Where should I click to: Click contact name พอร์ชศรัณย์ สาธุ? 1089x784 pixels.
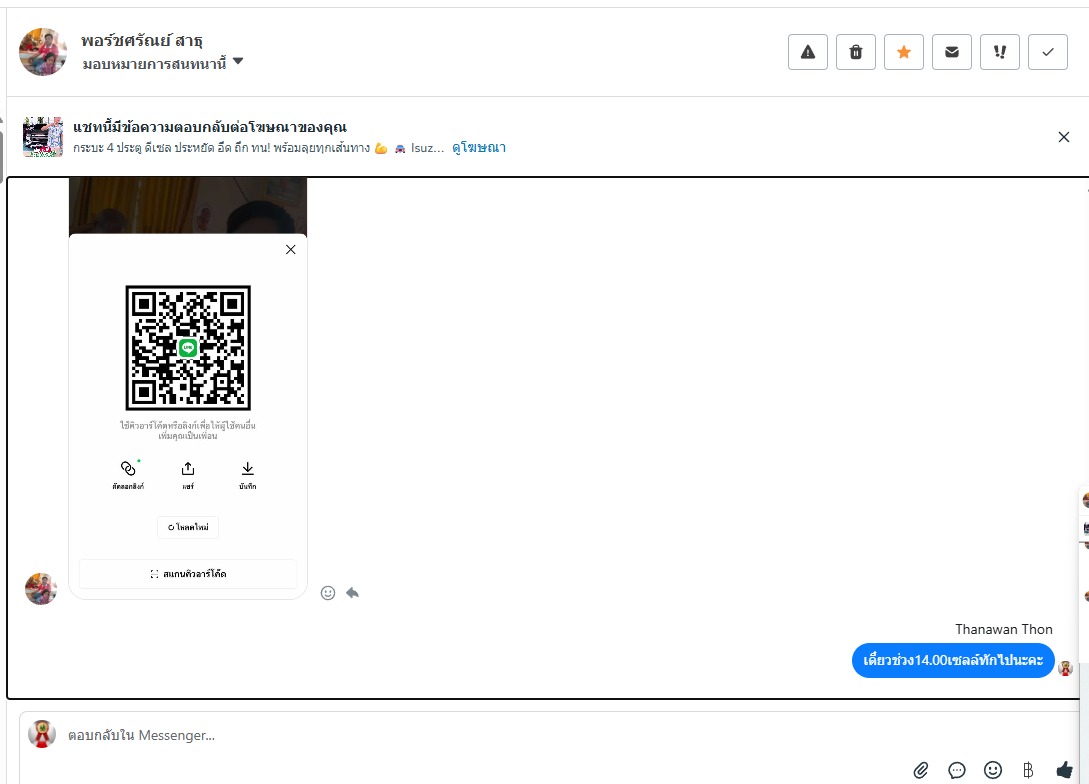click(142, 41)
